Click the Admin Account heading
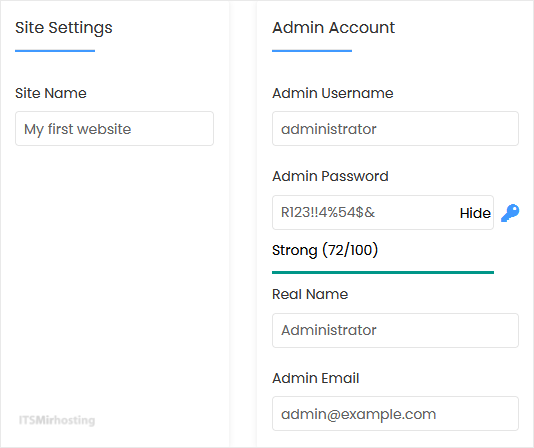The image size is (534, 448). click(x=333, y=27)
